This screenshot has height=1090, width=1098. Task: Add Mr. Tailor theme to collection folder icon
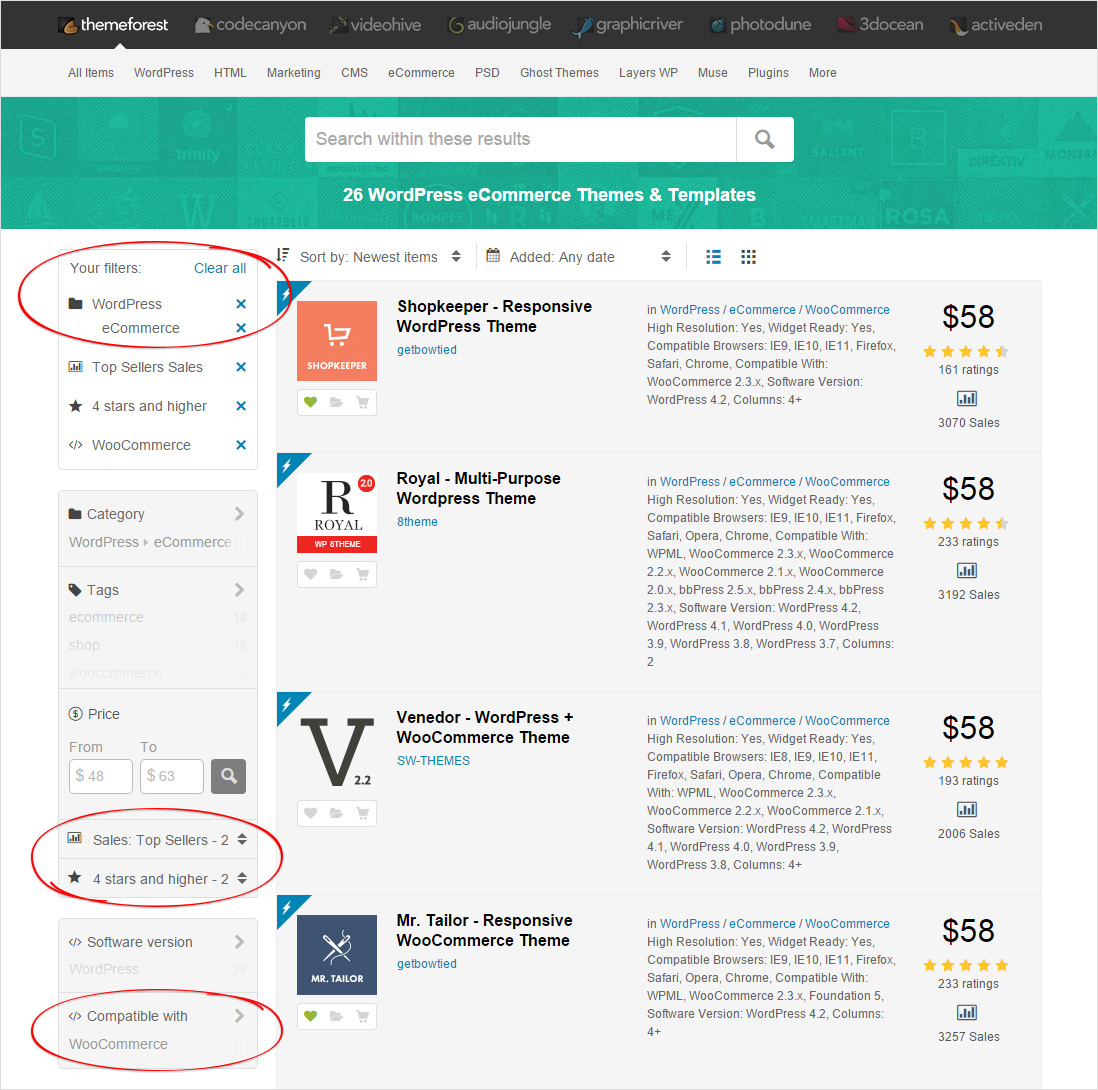(336, 1016)
